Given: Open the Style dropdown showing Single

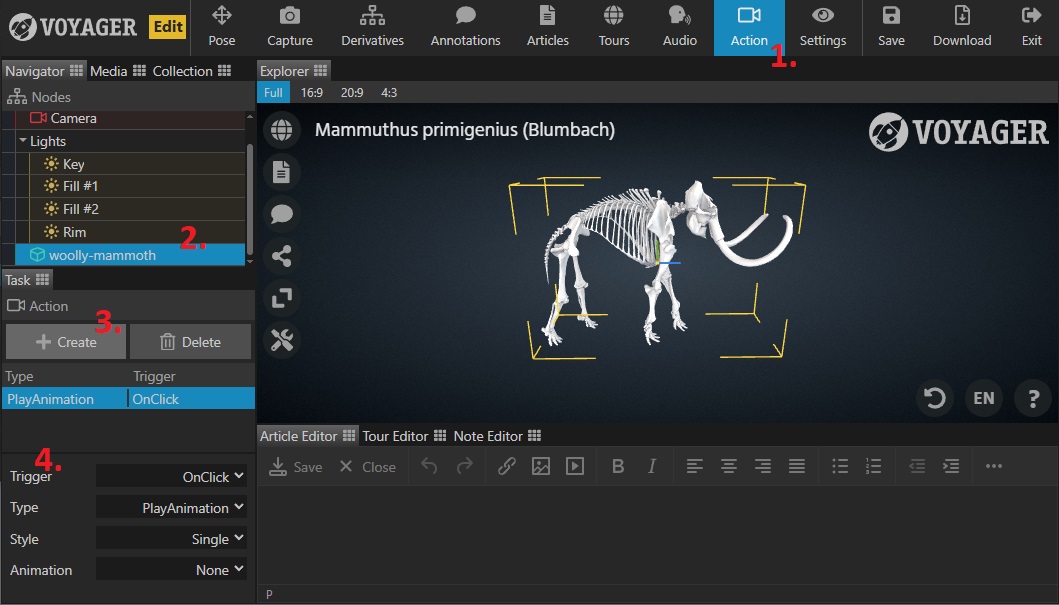Looking at the screenshot, I should 171,539.
